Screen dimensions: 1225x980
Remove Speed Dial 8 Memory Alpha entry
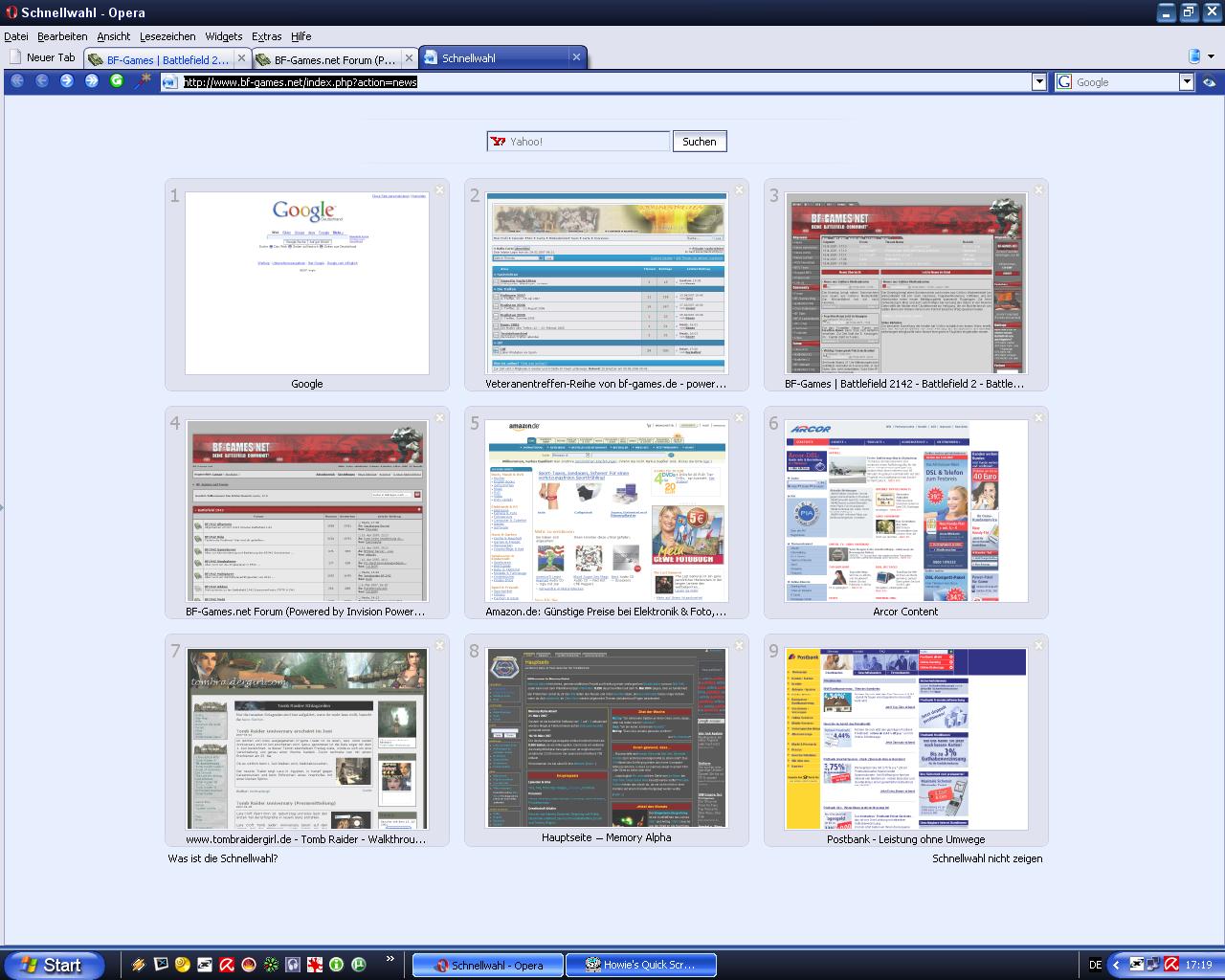pos(739,646)
